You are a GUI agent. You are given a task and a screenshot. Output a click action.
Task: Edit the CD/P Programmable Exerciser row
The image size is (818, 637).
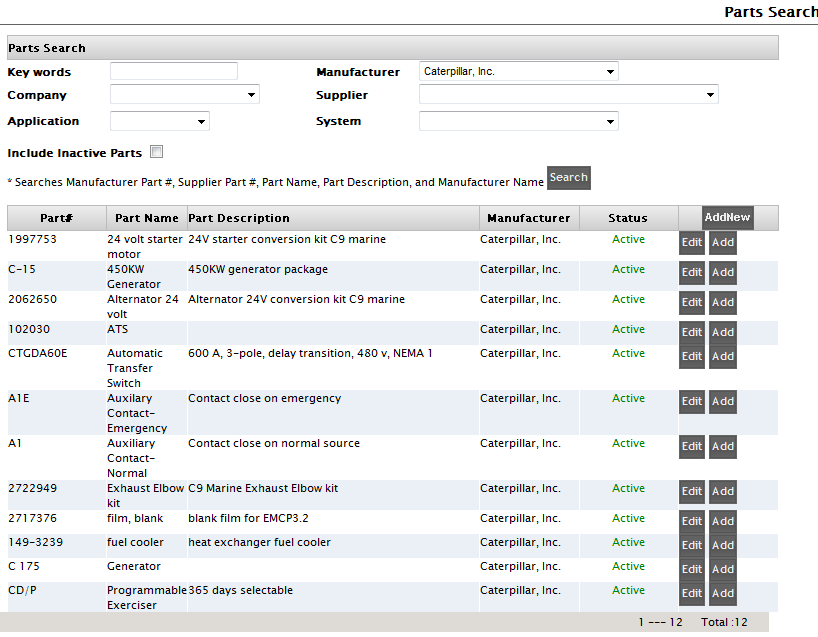(691, 593)
